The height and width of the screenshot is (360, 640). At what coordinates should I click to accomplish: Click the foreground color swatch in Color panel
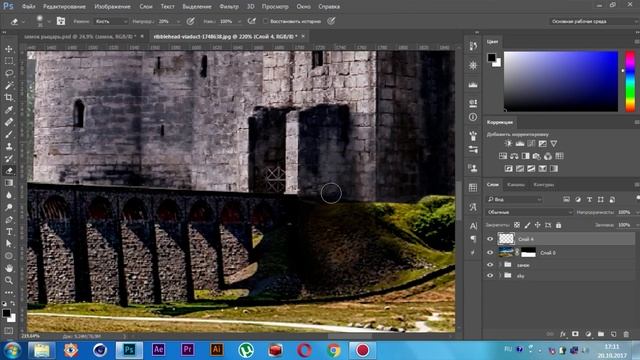pyautogui.click(x=491, y=58)
